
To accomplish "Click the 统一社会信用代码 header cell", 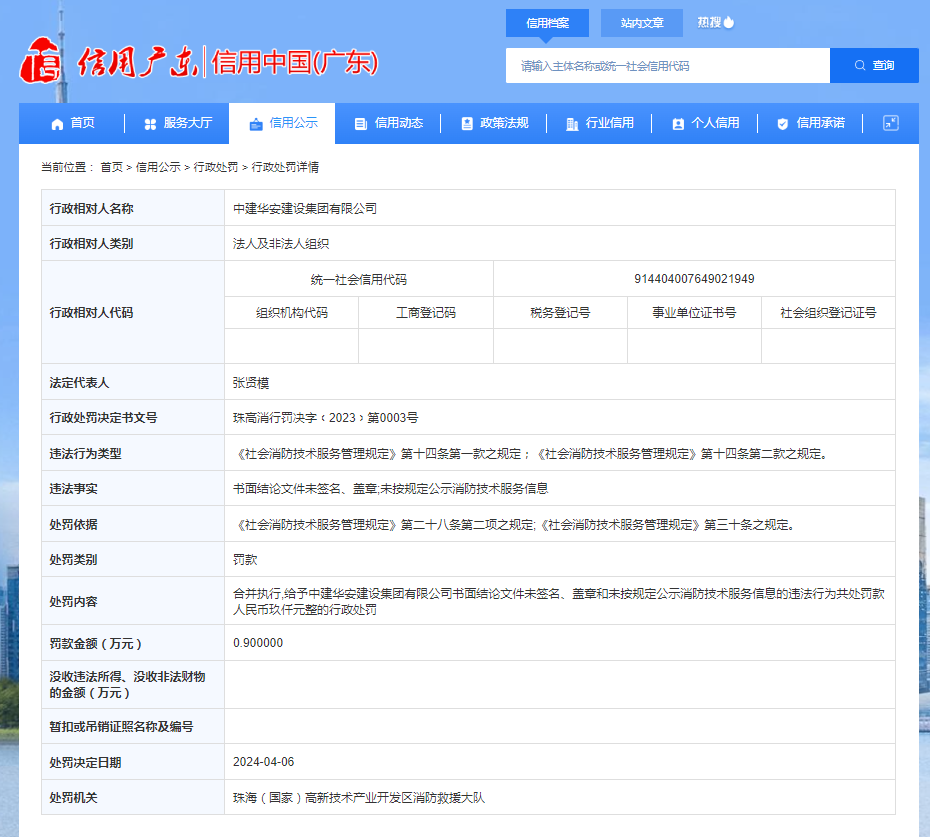I will [x=359, y=279].
